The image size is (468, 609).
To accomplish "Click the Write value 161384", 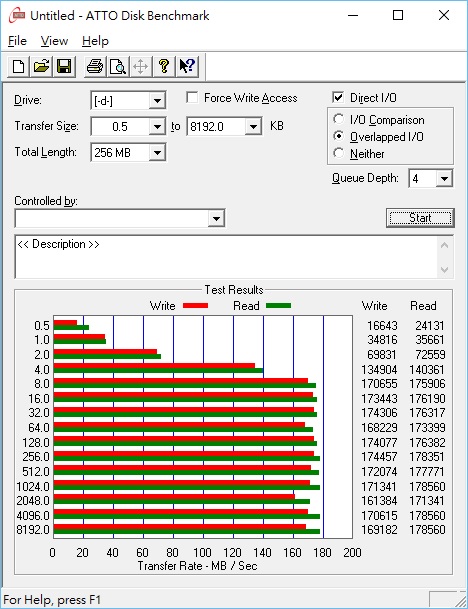I will (379, 501).
